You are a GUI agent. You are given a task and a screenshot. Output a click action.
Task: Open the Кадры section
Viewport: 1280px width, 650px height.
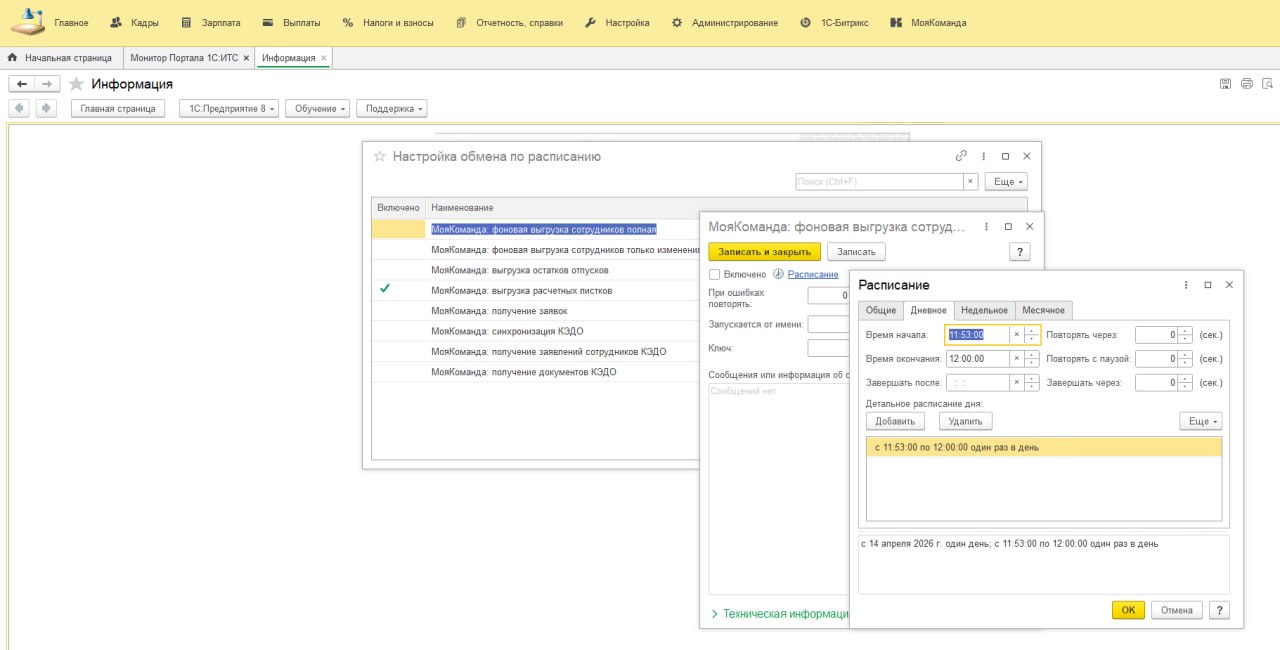[x=133, y=22]
